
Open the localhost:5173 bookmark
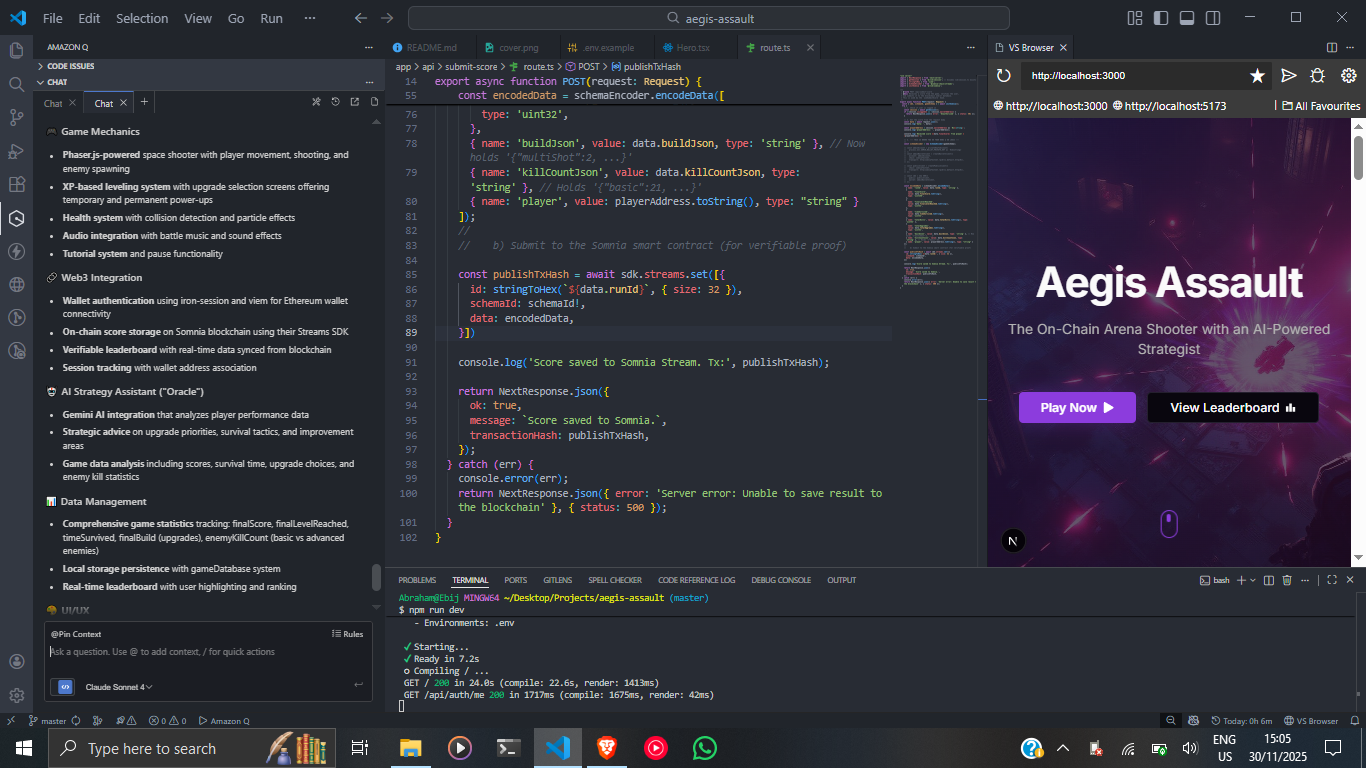click(x=1168, y=106)
